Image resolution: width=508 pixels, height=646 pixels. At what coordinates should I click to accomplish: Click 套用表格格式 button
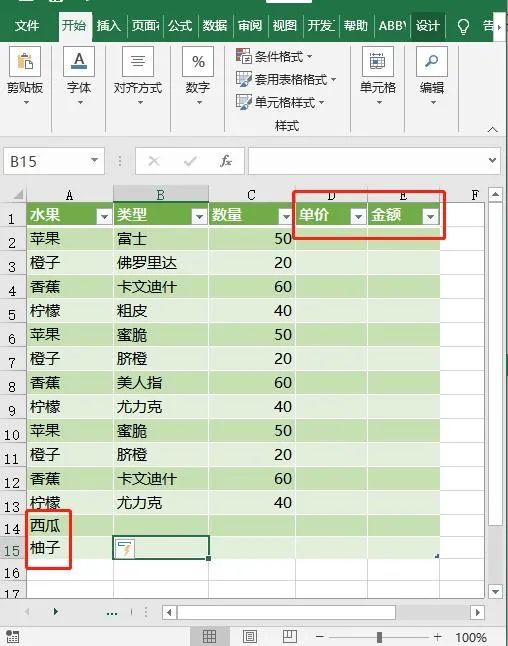point(286,79)
